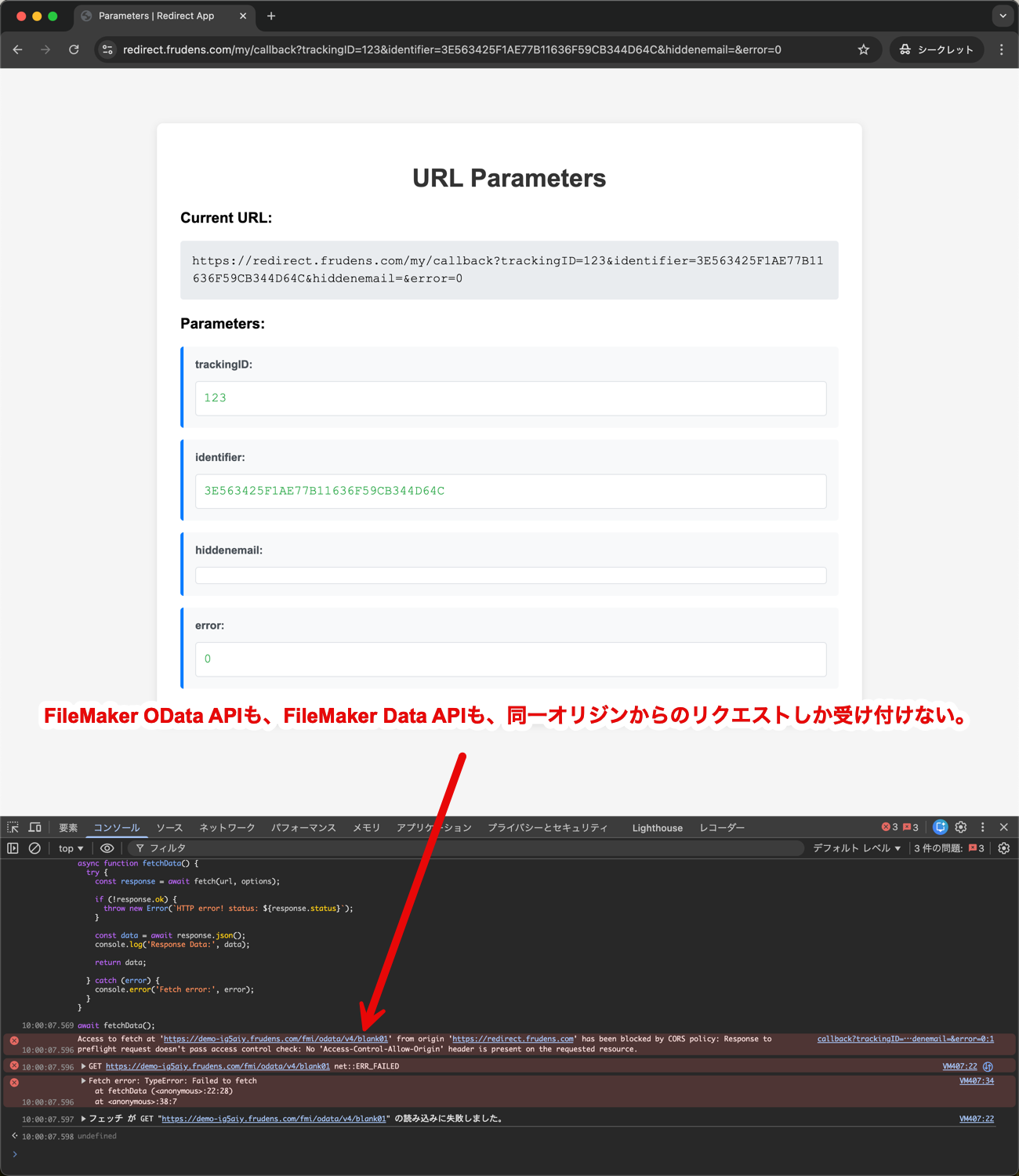Click the console prompt input line
This screenshot has height=1176, width=1019.
(x=509, y=1154)
